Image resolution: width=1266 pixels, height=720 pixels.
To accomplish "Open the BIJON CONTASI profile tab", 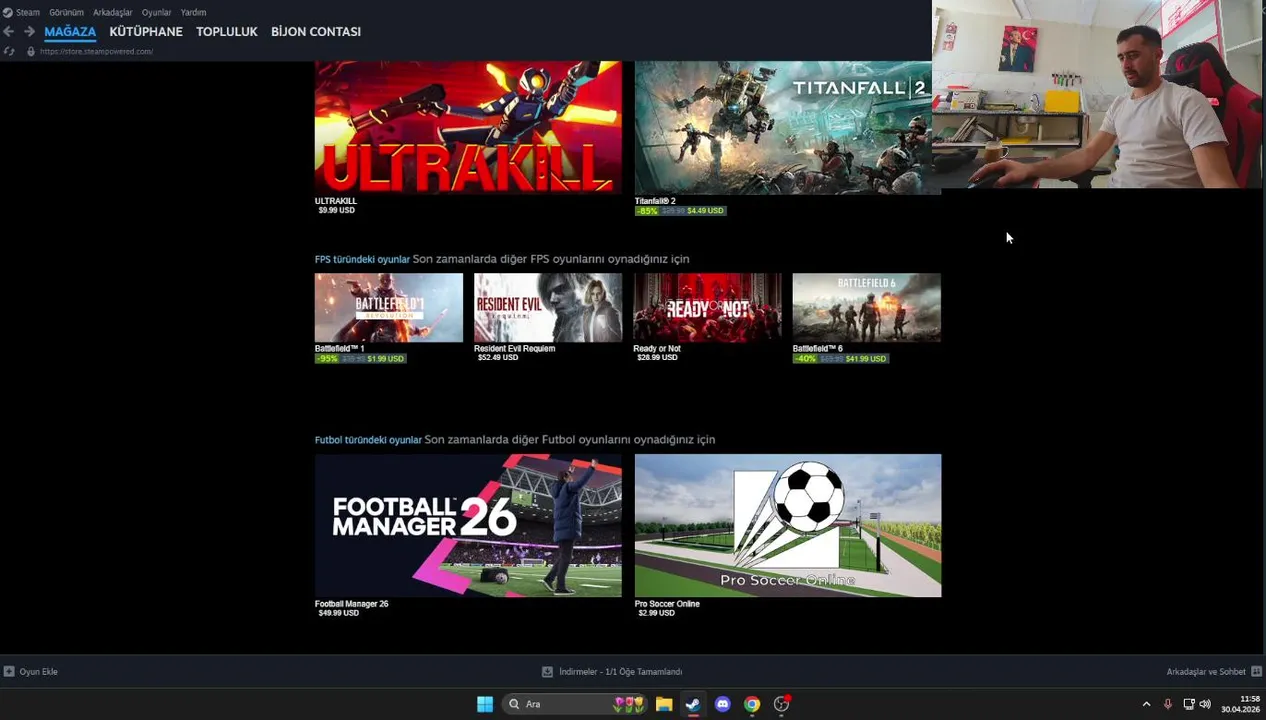I will click(x=316, y=32).
